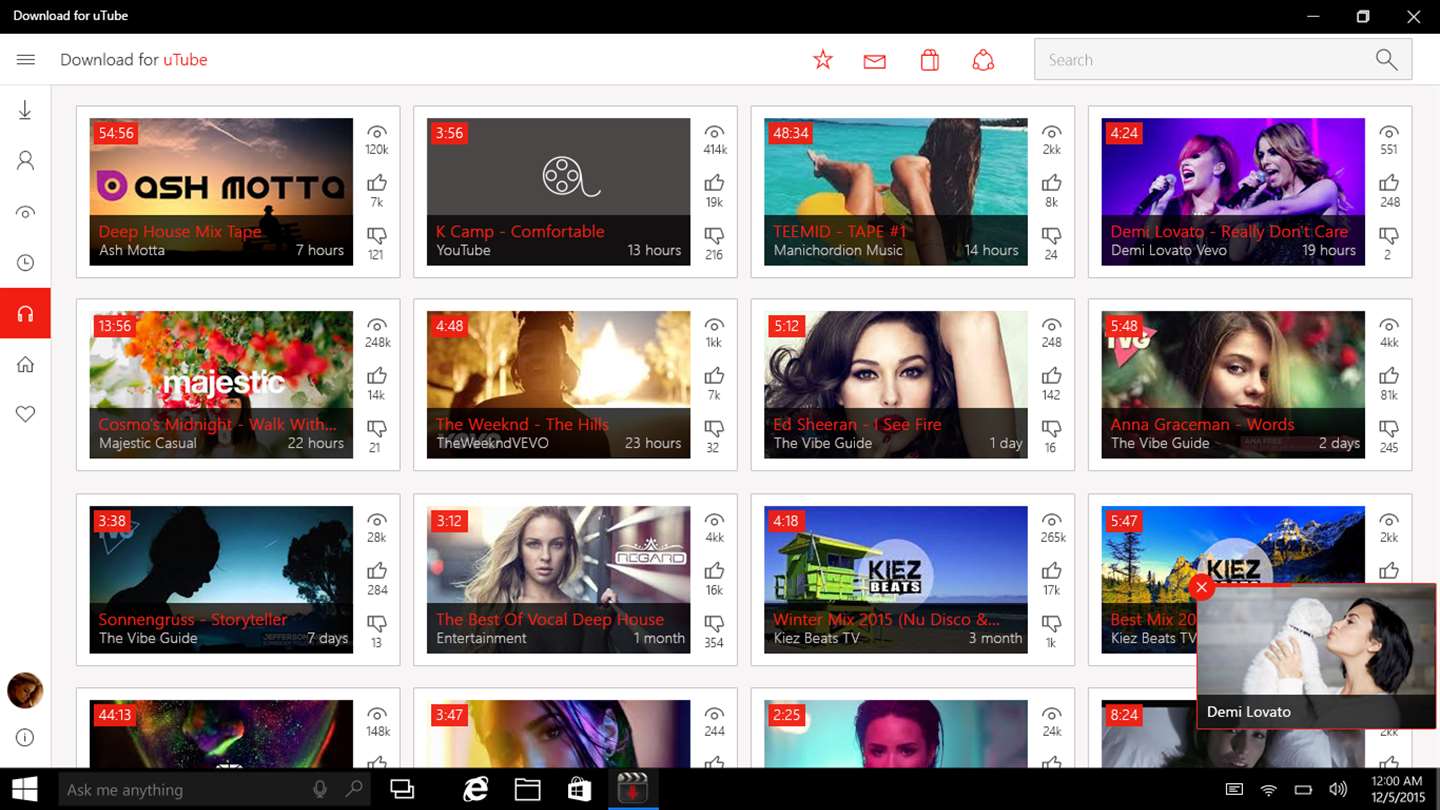Open File Explorer from taskbar
This screenshot has width=1440, height=810.
tap(528, 789)
